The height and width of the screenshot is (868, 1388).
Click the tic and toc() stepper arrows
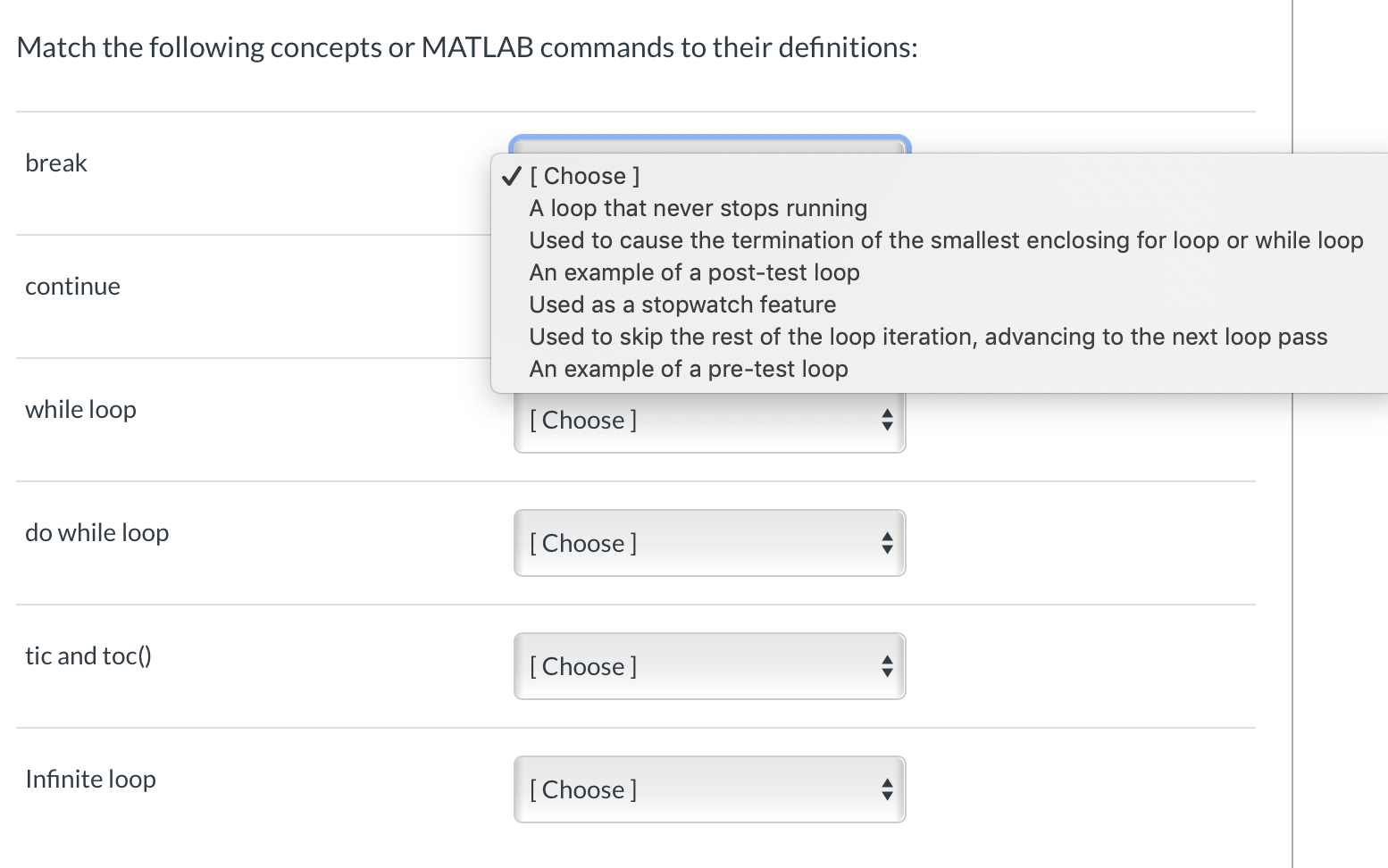coord(887,665)
